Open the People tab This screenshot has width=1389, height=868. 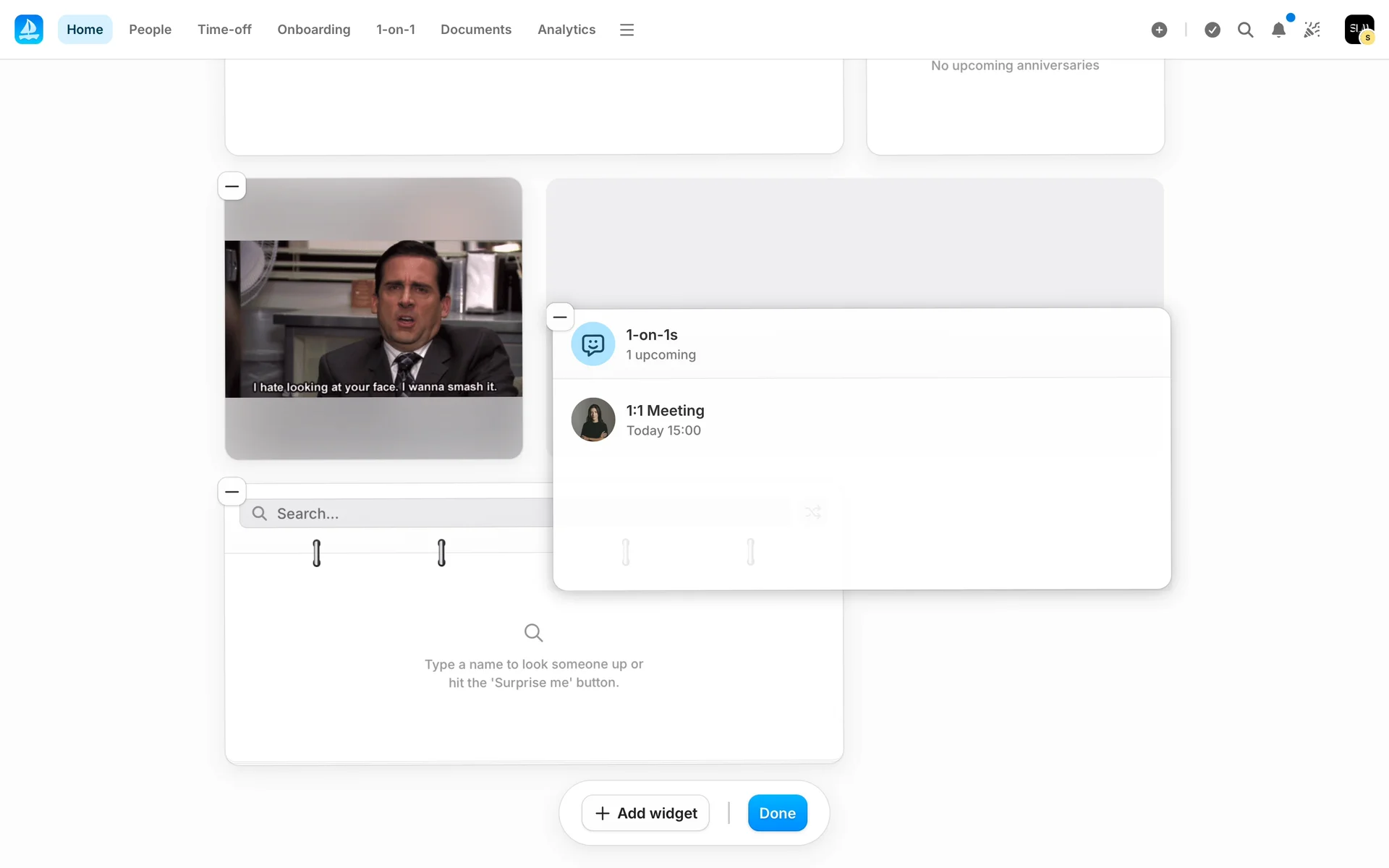[150, 30]
